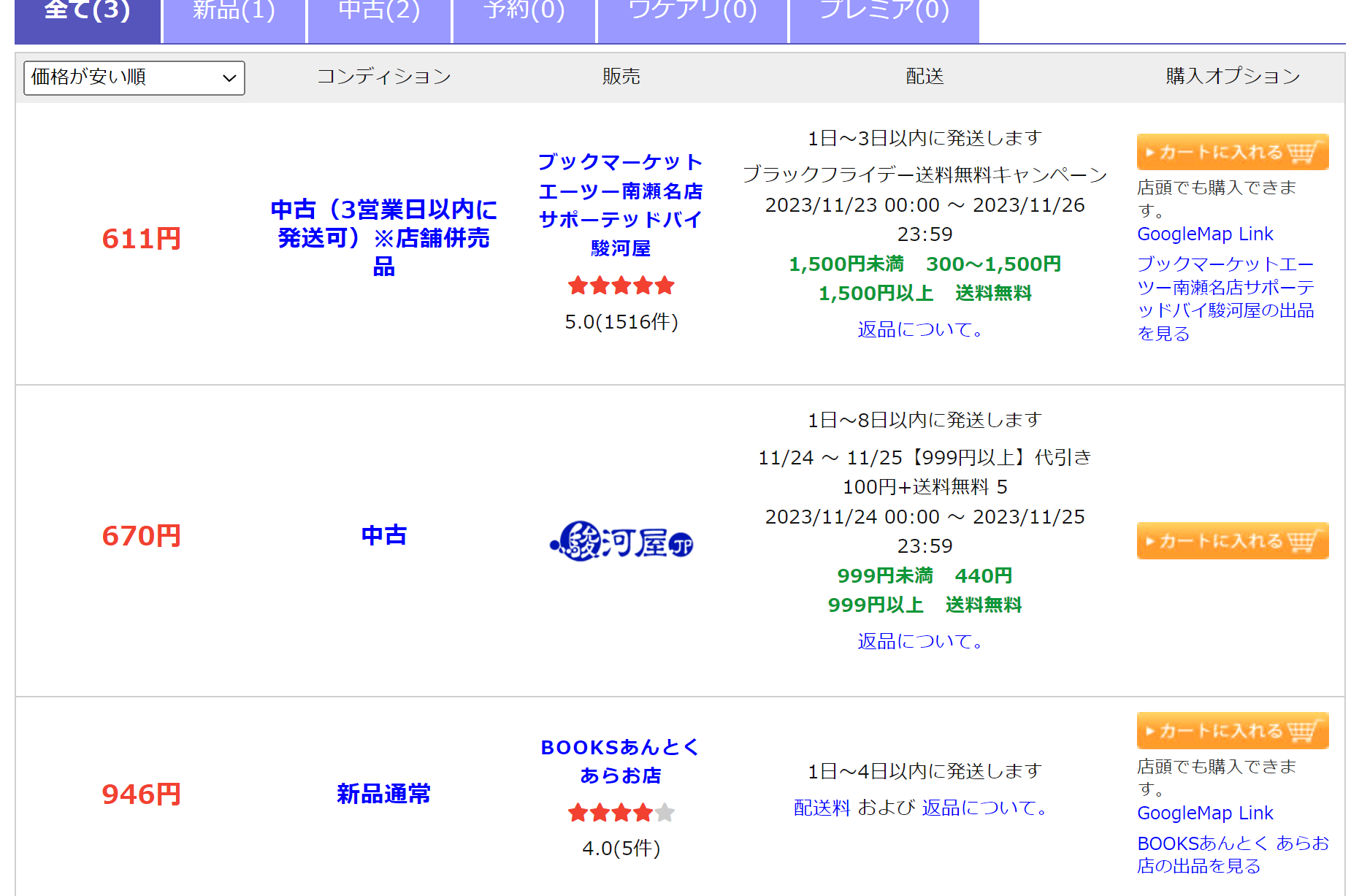
Task: Click the four-star rating for BOOKSあんとく
Action: [621, 812]
